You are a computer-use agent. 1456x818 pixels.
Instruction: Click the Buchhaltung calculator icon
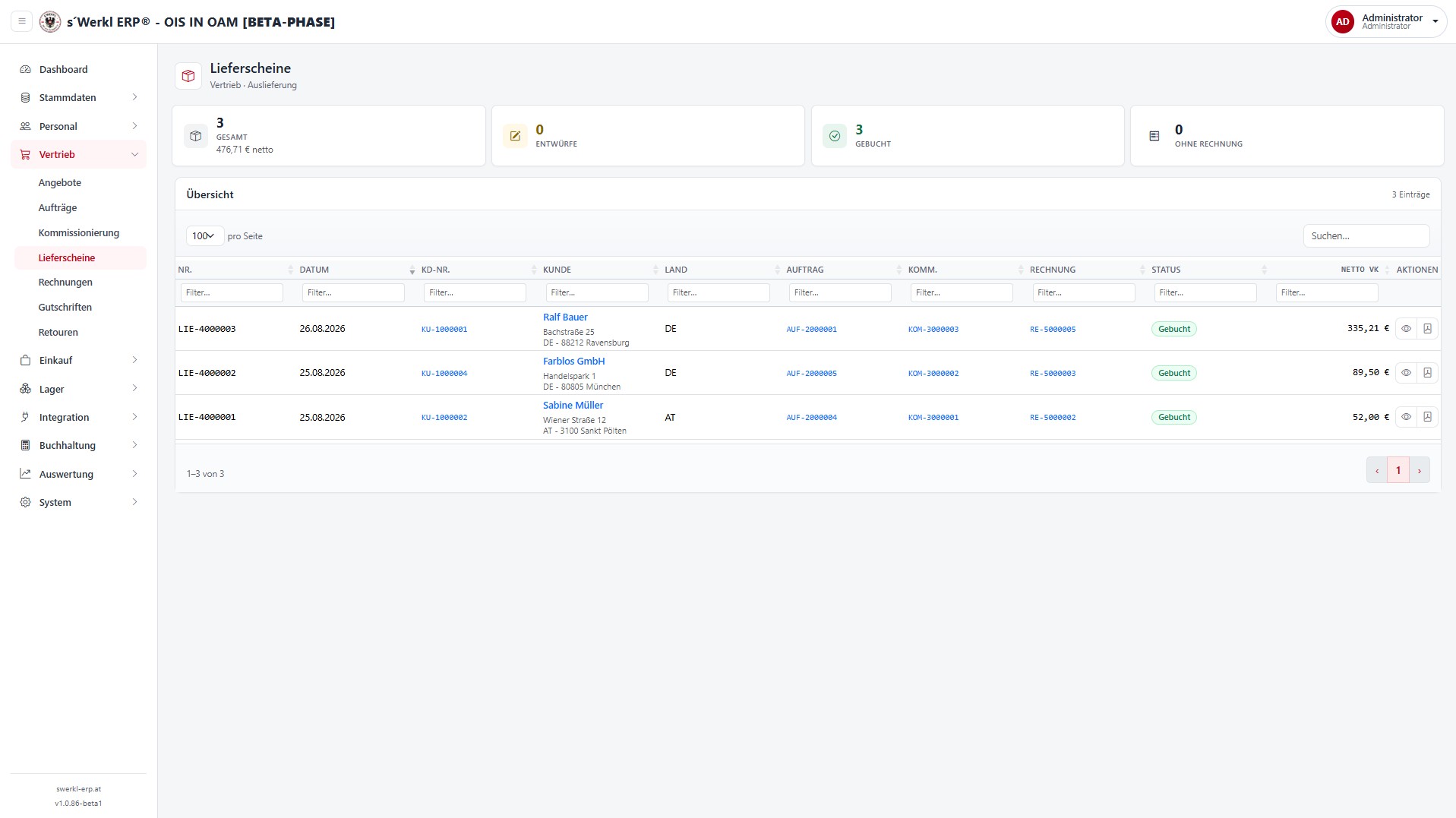coord(25,445)
